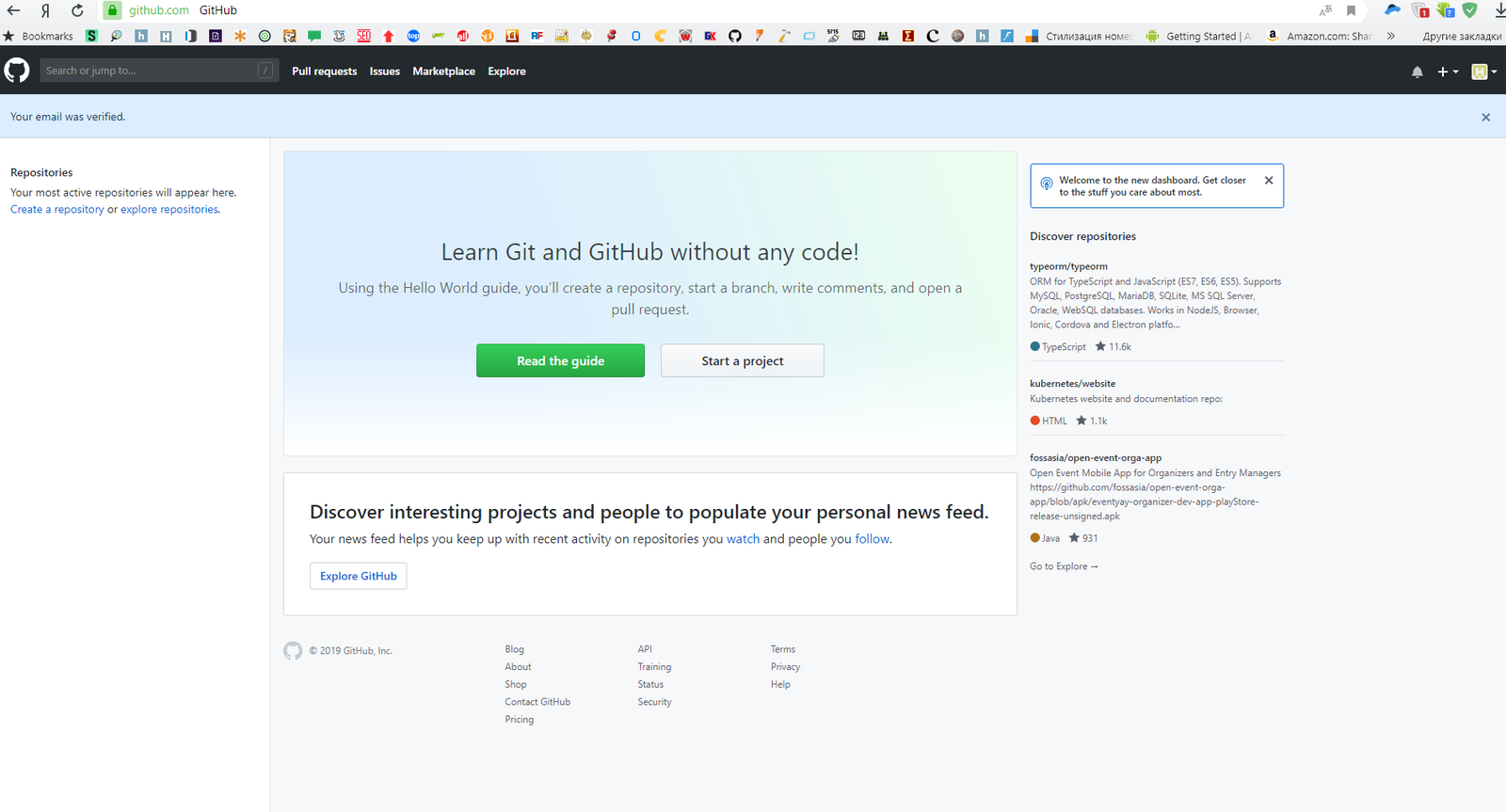The width and height of the screenshot is (1506, 812).
Task: Click the Start a project button
Action: pyautogui.click(x=742, y=360)
